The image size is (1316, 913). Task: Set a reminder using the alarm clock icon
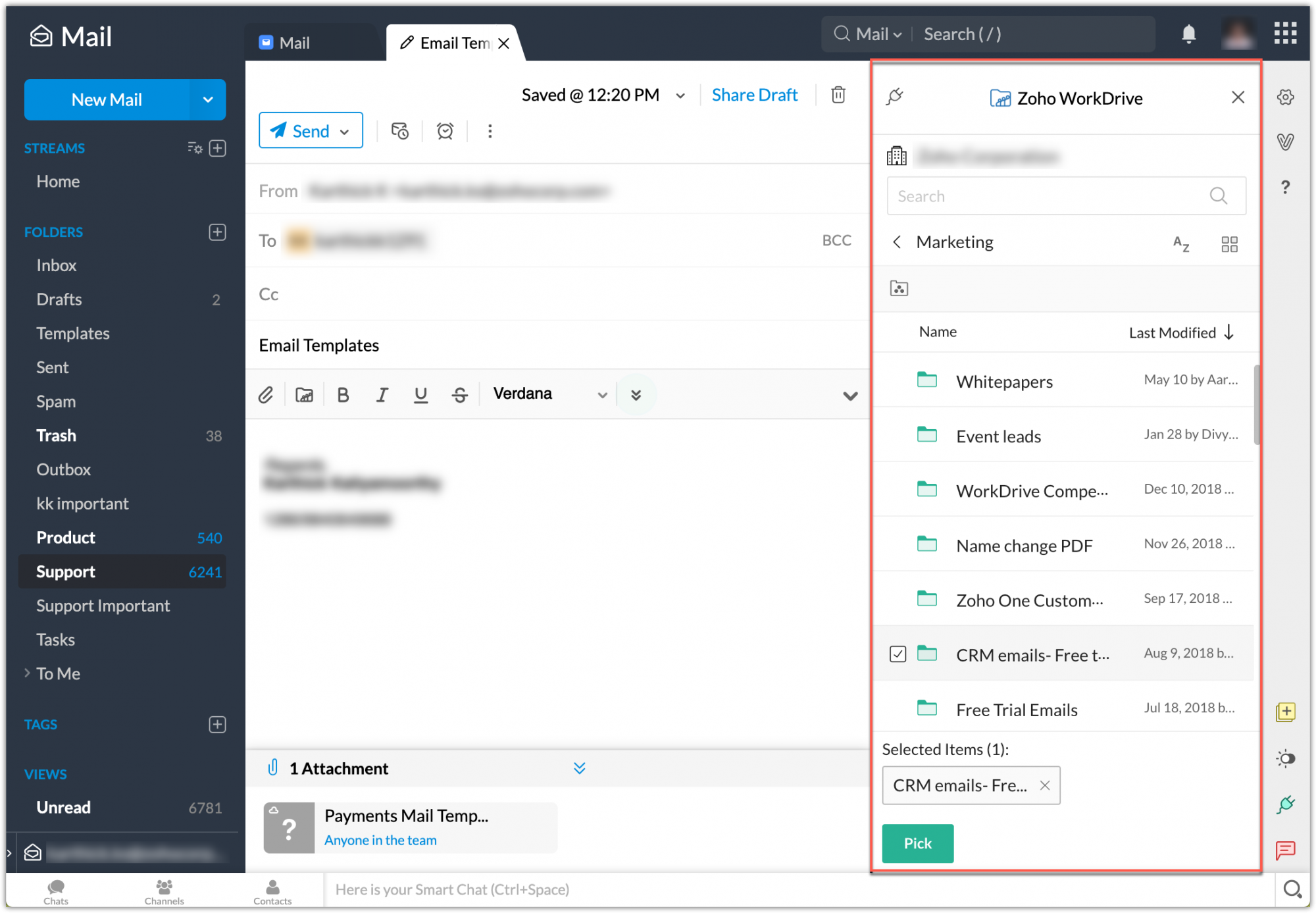pyautogui.click(x=444, y=130)
